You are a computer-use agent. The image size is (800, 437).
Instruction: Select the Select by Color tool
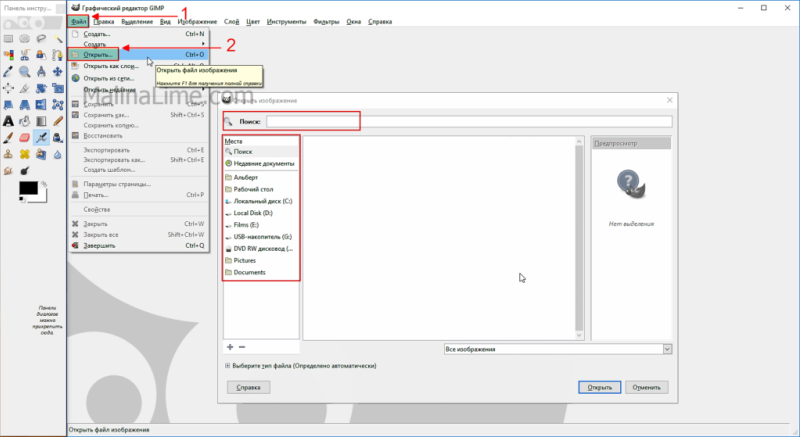click(8, 55)
